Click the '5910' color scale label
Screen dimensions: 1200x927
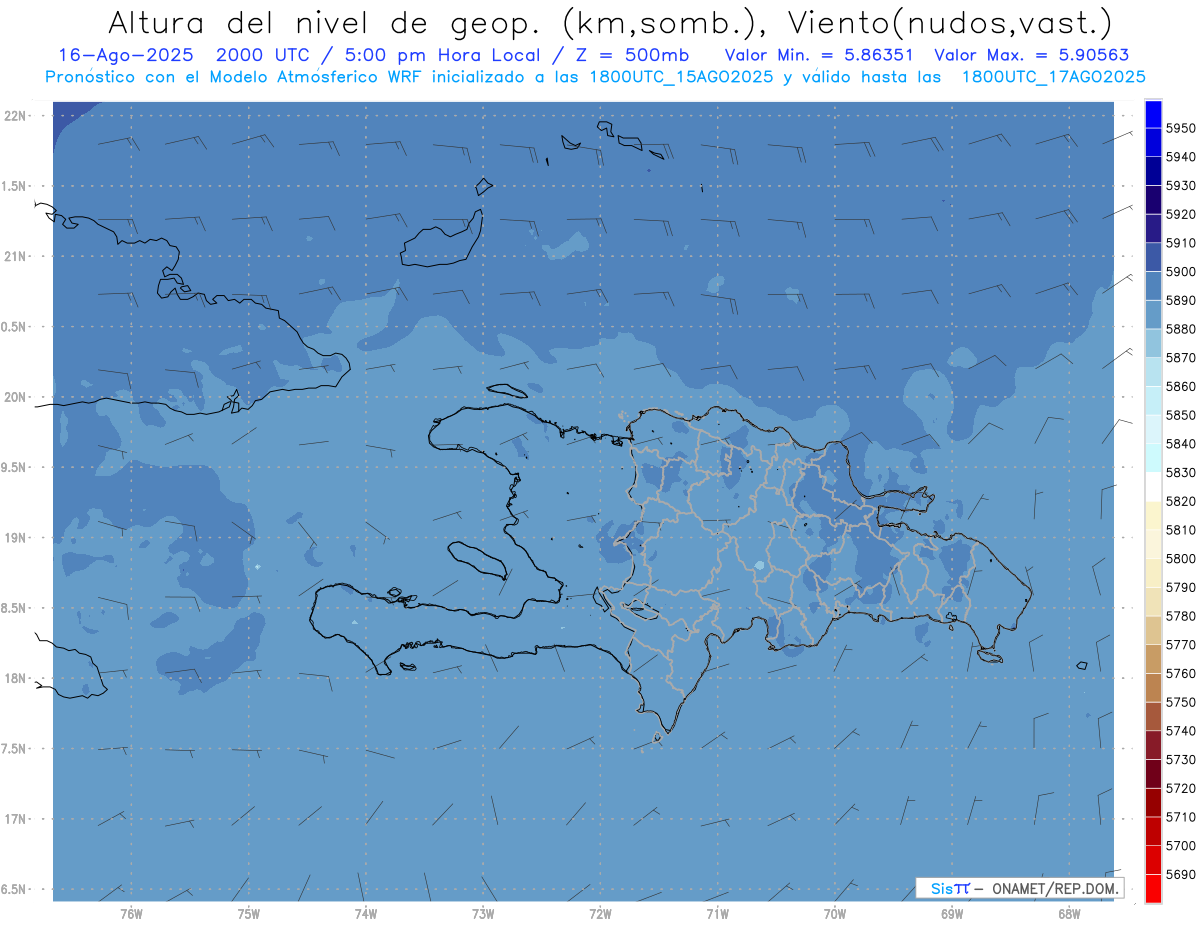(x=1181, y=243)
